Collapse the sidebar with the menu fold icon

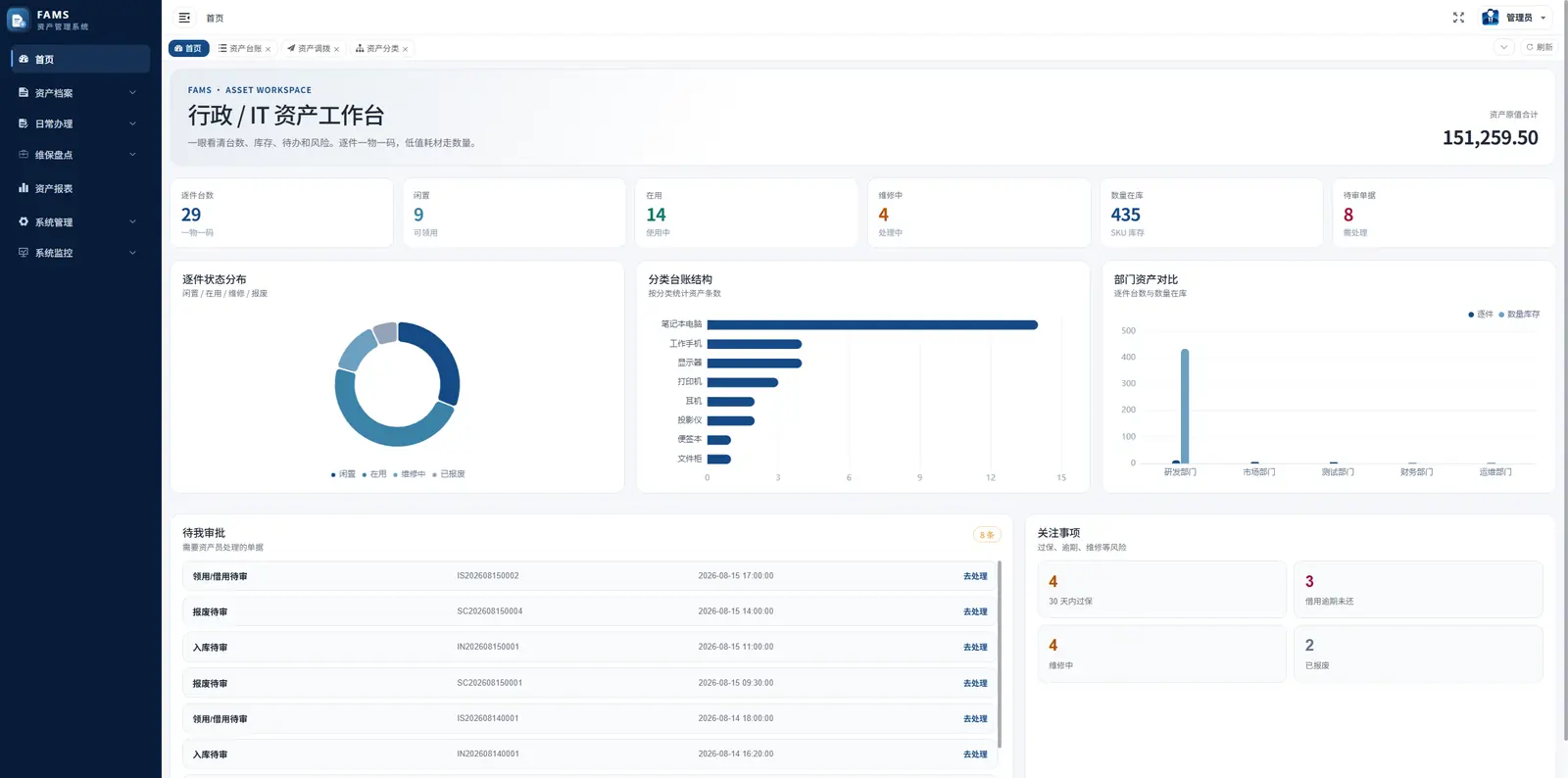[x=184, y=18]
